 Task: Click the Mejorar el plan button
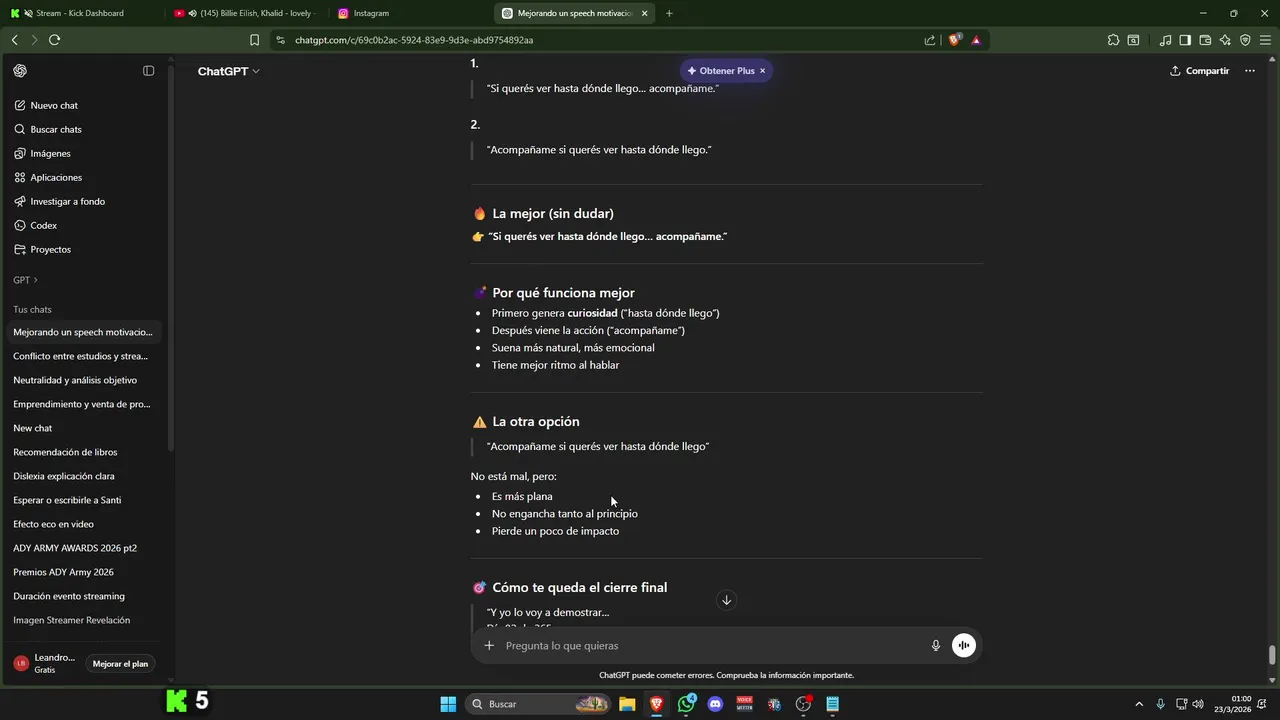(120, 664)
